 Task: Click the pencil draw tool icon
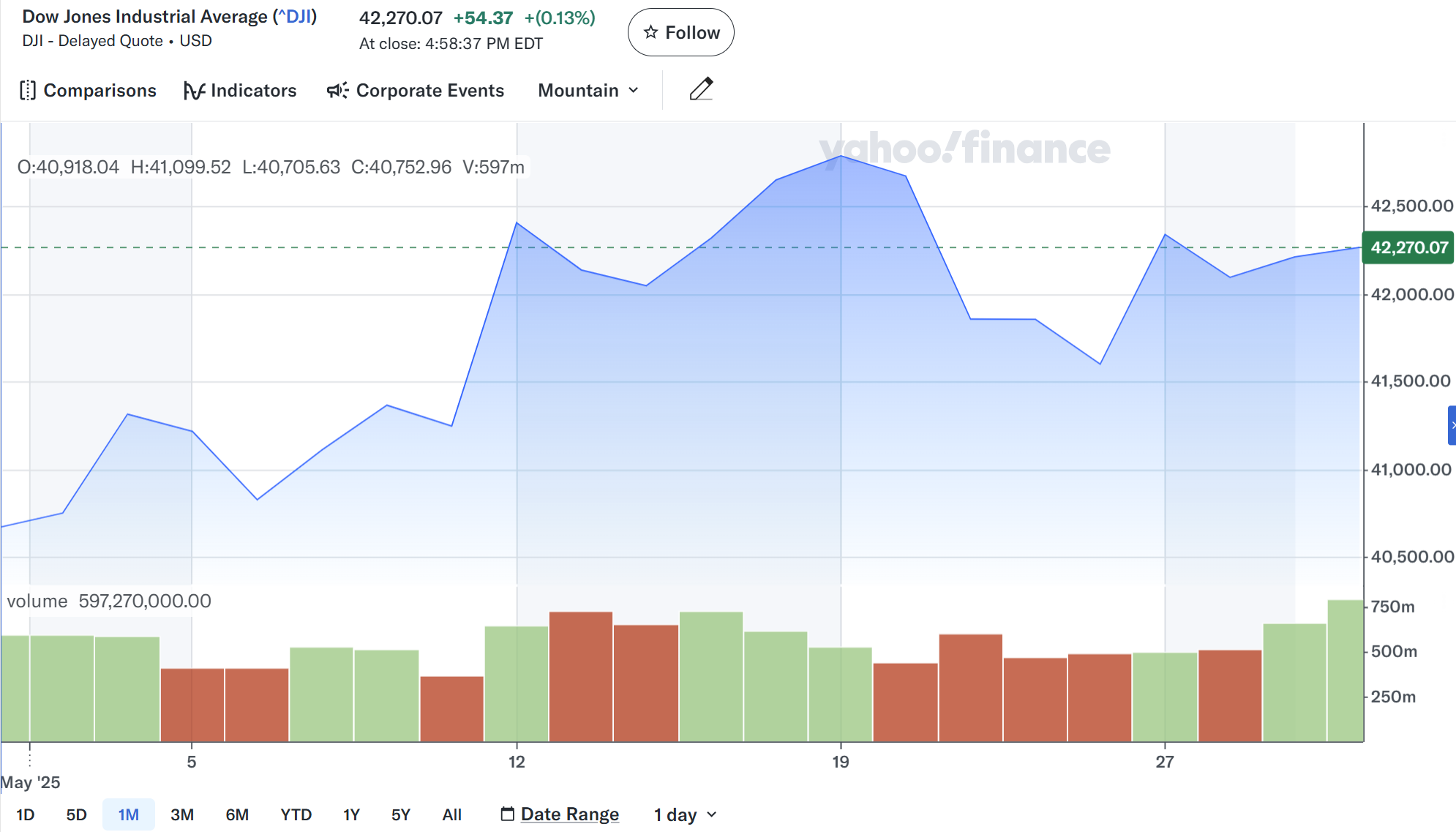point(701,89)
